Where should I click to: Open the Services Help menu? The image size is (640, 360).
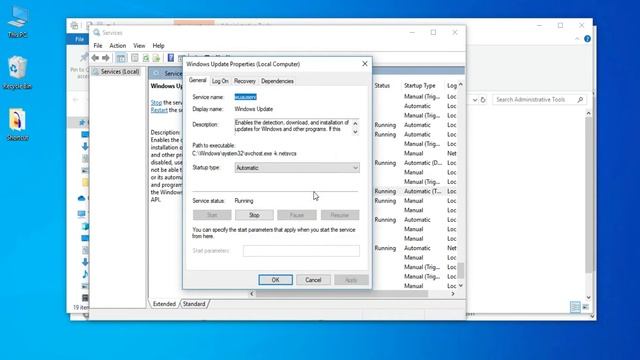(158, 46)
